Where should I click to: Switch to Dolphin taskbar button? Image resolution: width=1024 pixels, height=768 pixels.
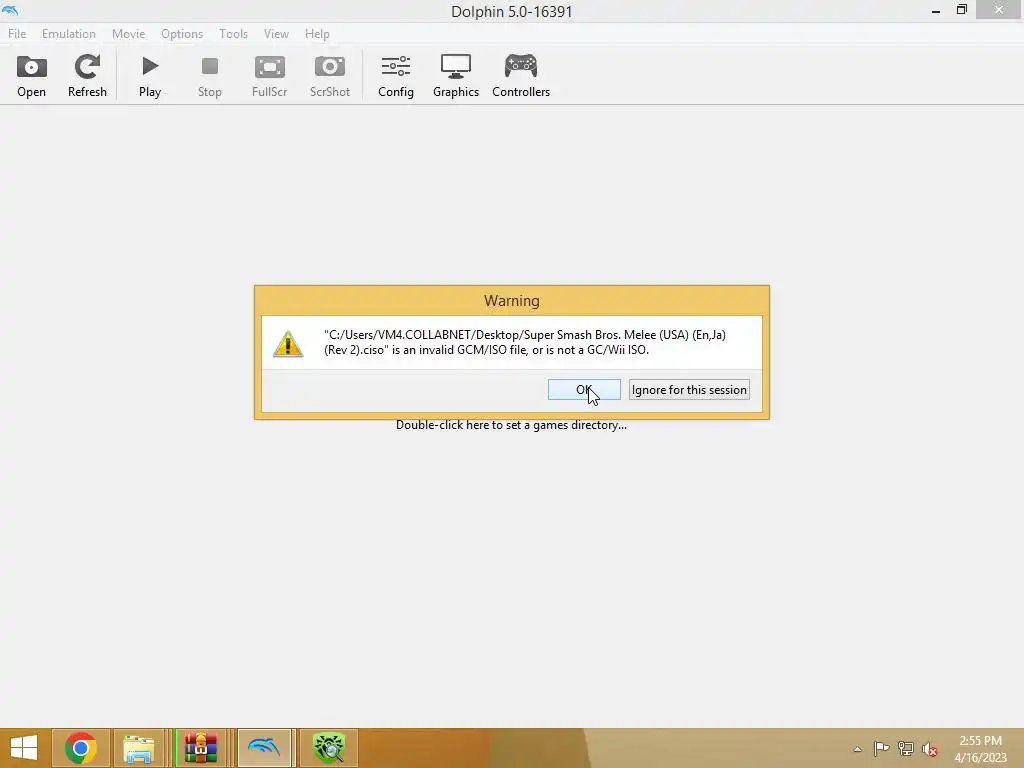(264, 748)
